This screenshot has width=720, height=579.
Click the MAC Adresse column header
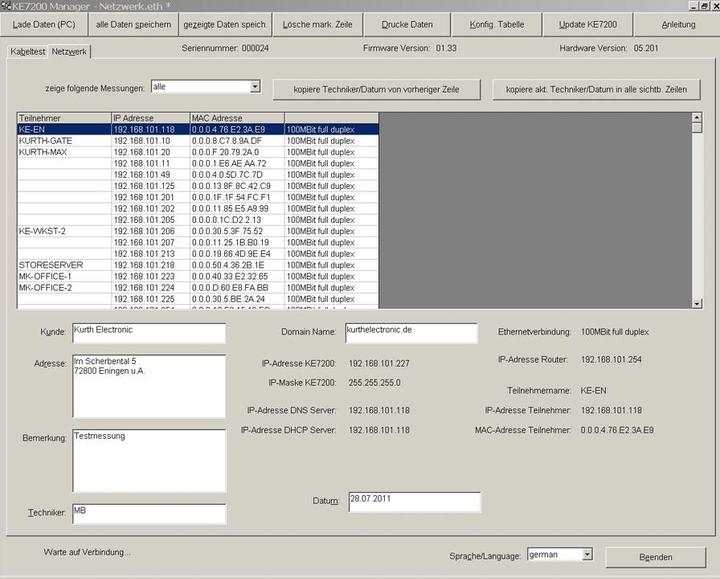[237, 118]
